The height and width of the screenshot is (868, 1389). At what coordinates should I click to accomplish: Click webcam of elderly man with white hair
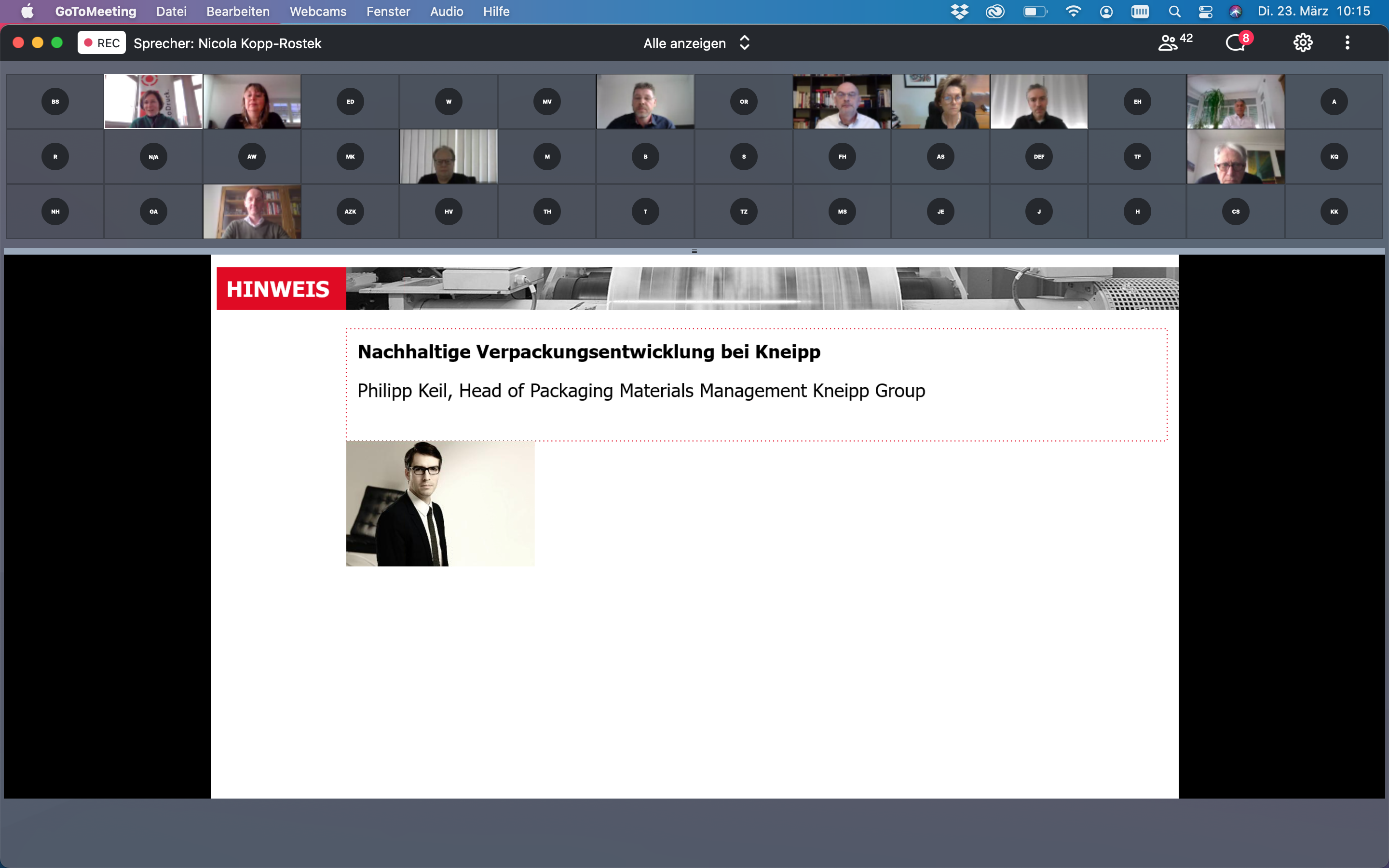(1236, 157)
